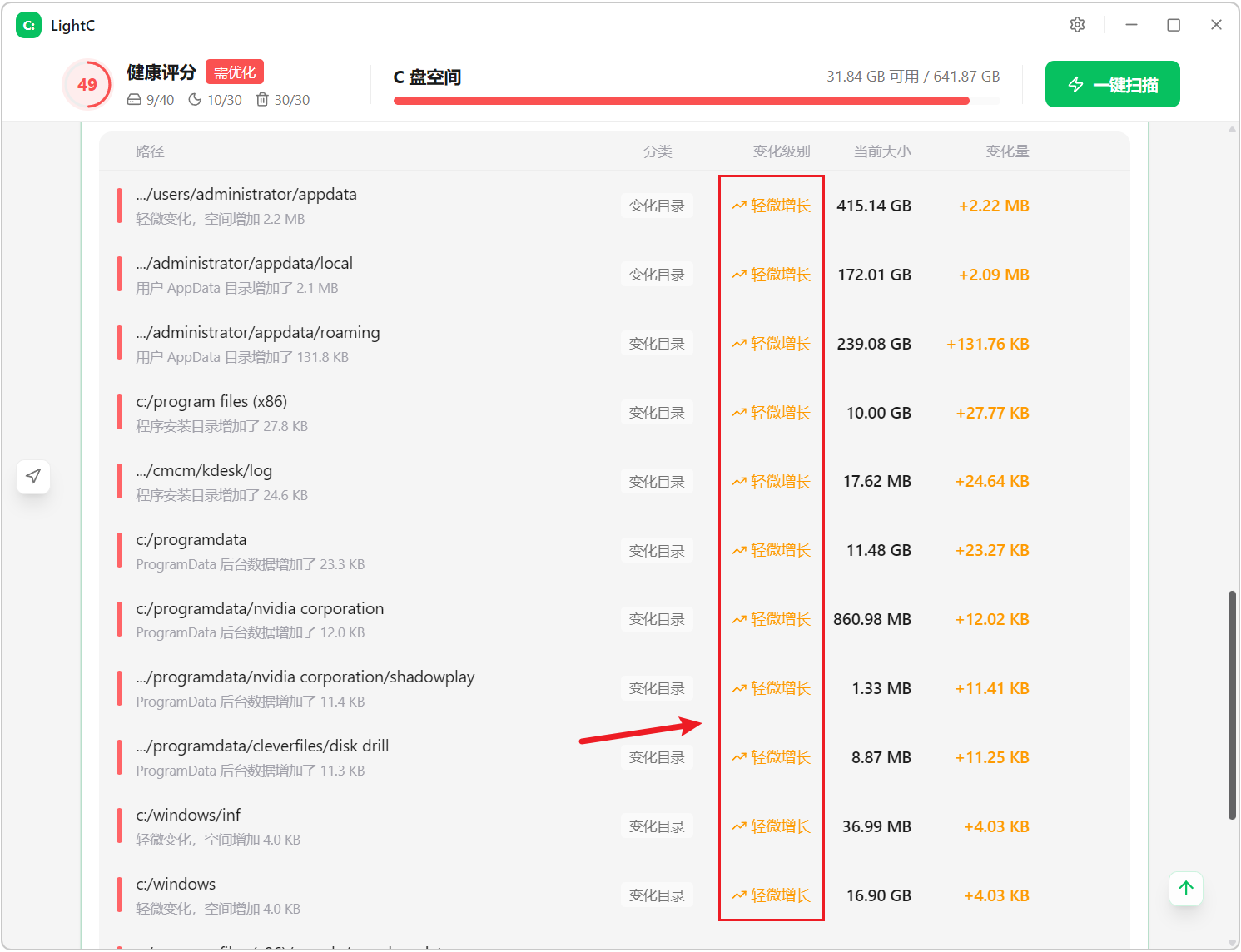Open the settings gear in title bar
The width and height of the screenshot is (1241, 952).
click(x=1077, y=25)
